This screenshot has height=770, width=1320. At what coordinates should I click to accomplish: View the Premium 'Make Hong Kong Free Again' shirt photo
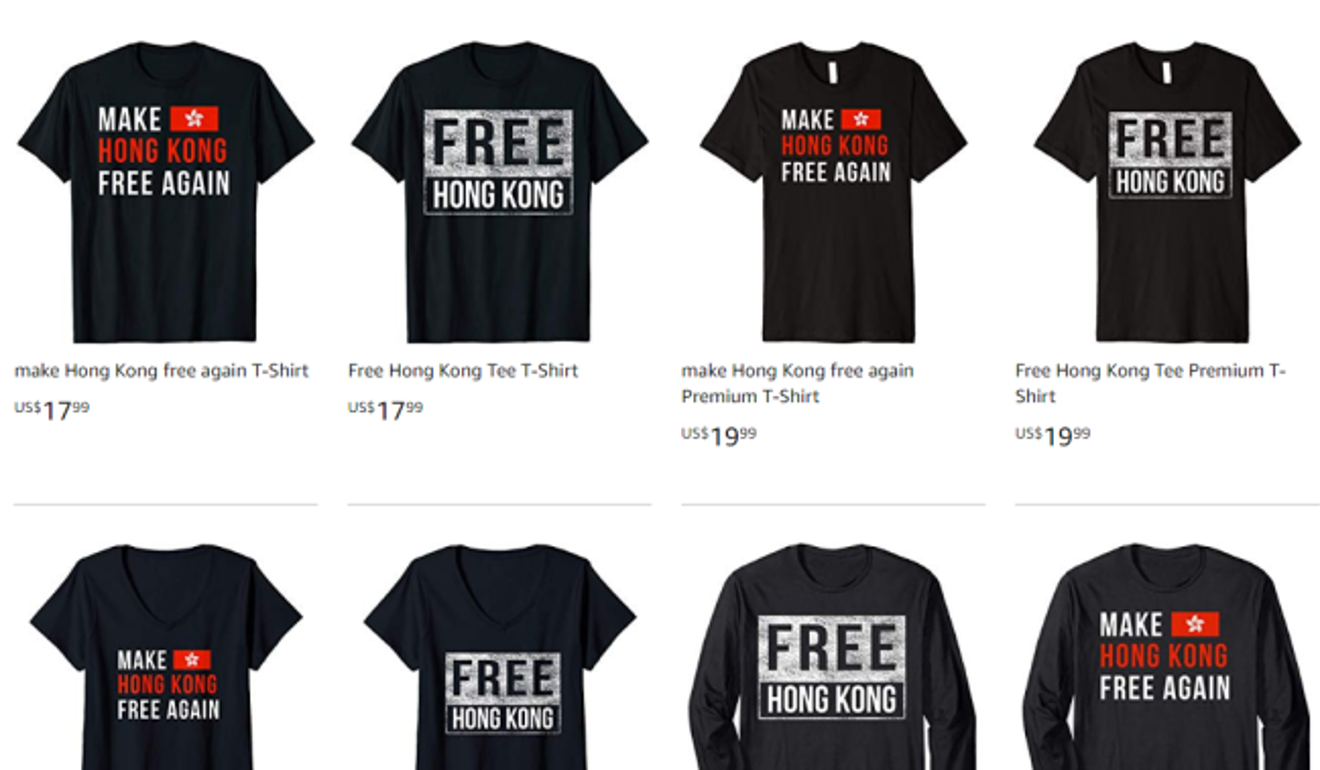coord(833,192)
